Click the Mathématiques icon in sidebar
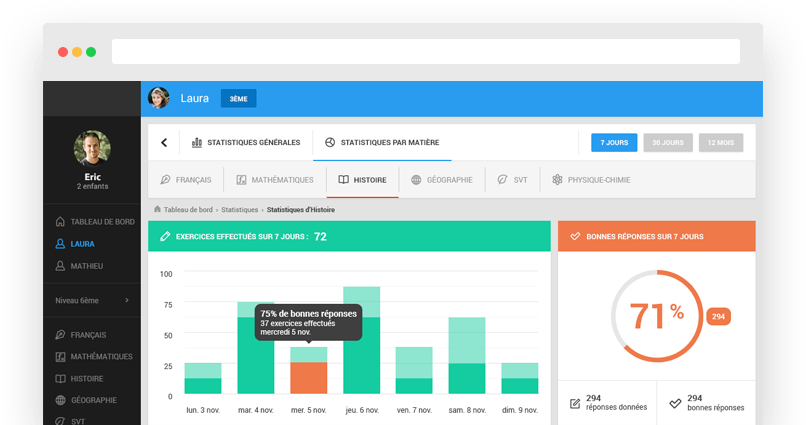The height and width of the screenshot is (425, 806). click(x=61, y=356)
